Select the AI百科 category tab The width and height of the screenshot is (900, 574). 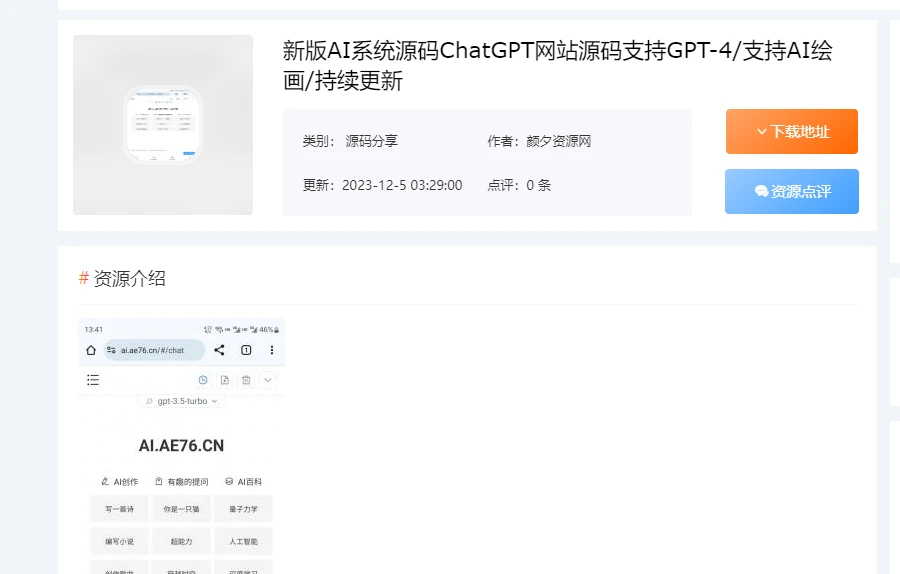point(243,481)
